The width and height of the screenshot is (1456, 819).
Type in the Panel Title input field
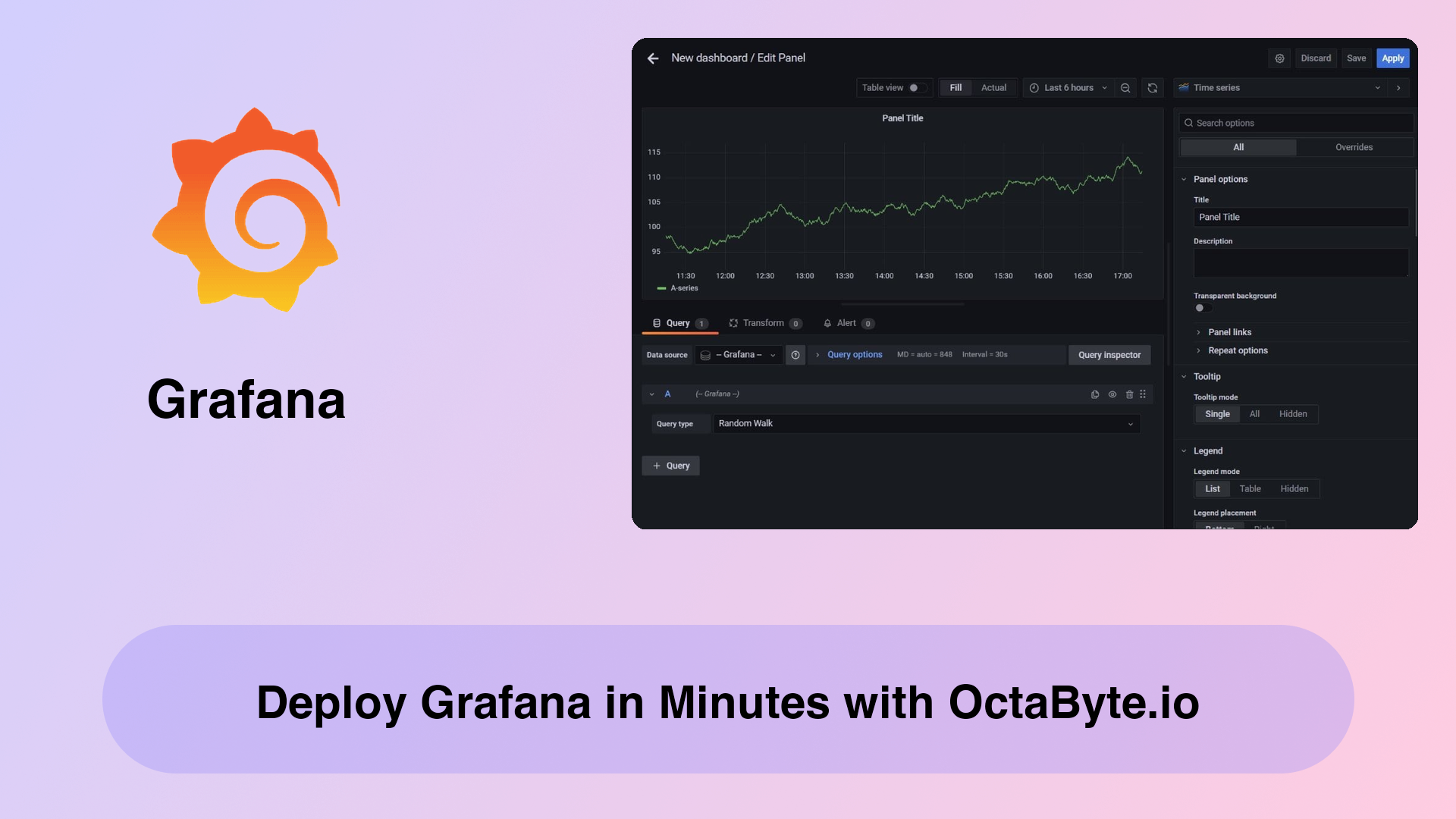coord(1300,217)
